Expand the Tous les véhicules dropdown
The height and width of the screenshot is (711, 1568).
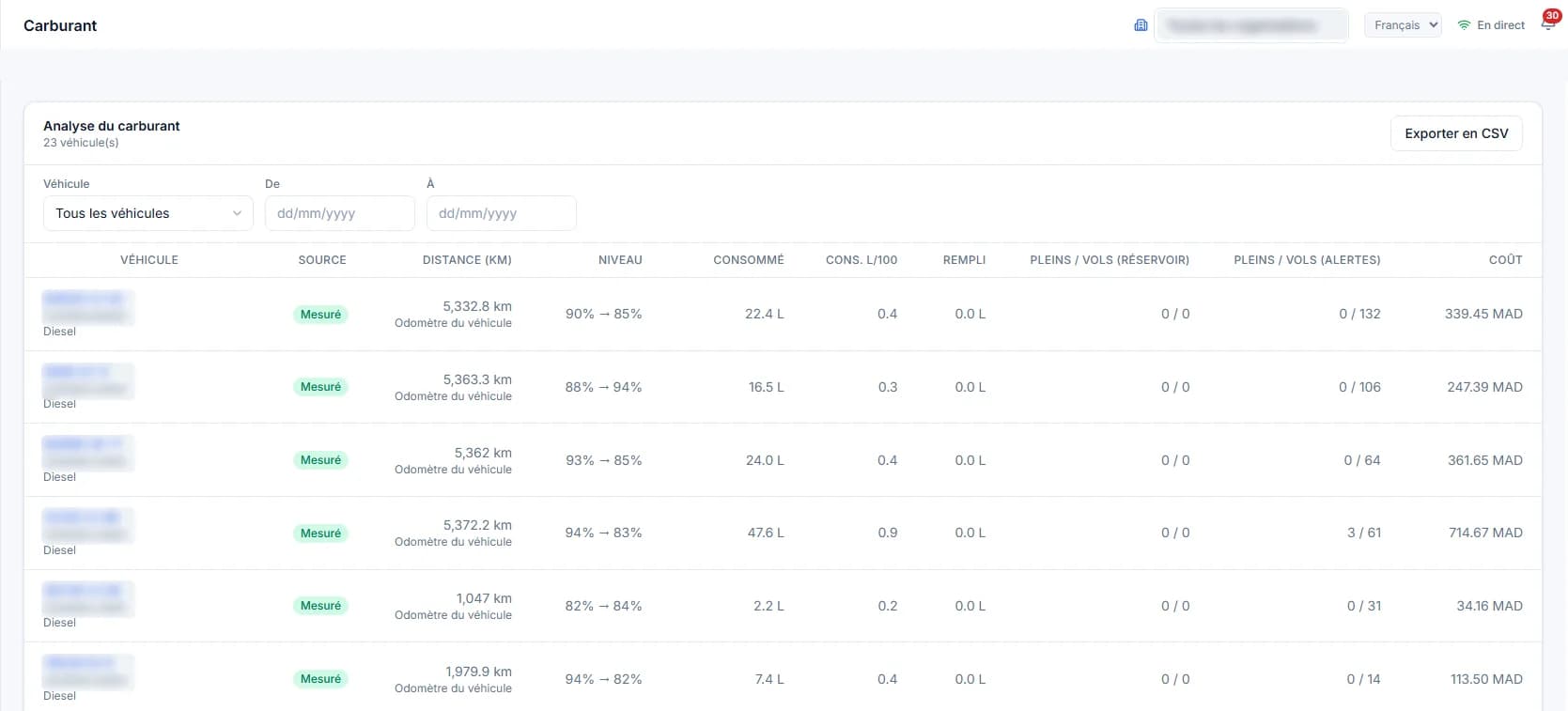[x=148, y=213]
